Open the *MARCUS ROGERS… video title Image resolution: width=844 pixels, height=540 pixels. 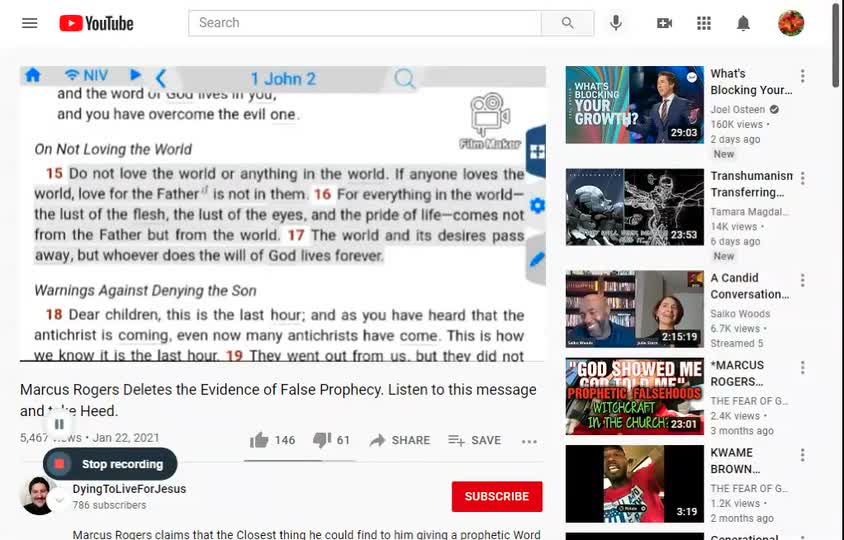pyautogui.click(x=737, y=373)
